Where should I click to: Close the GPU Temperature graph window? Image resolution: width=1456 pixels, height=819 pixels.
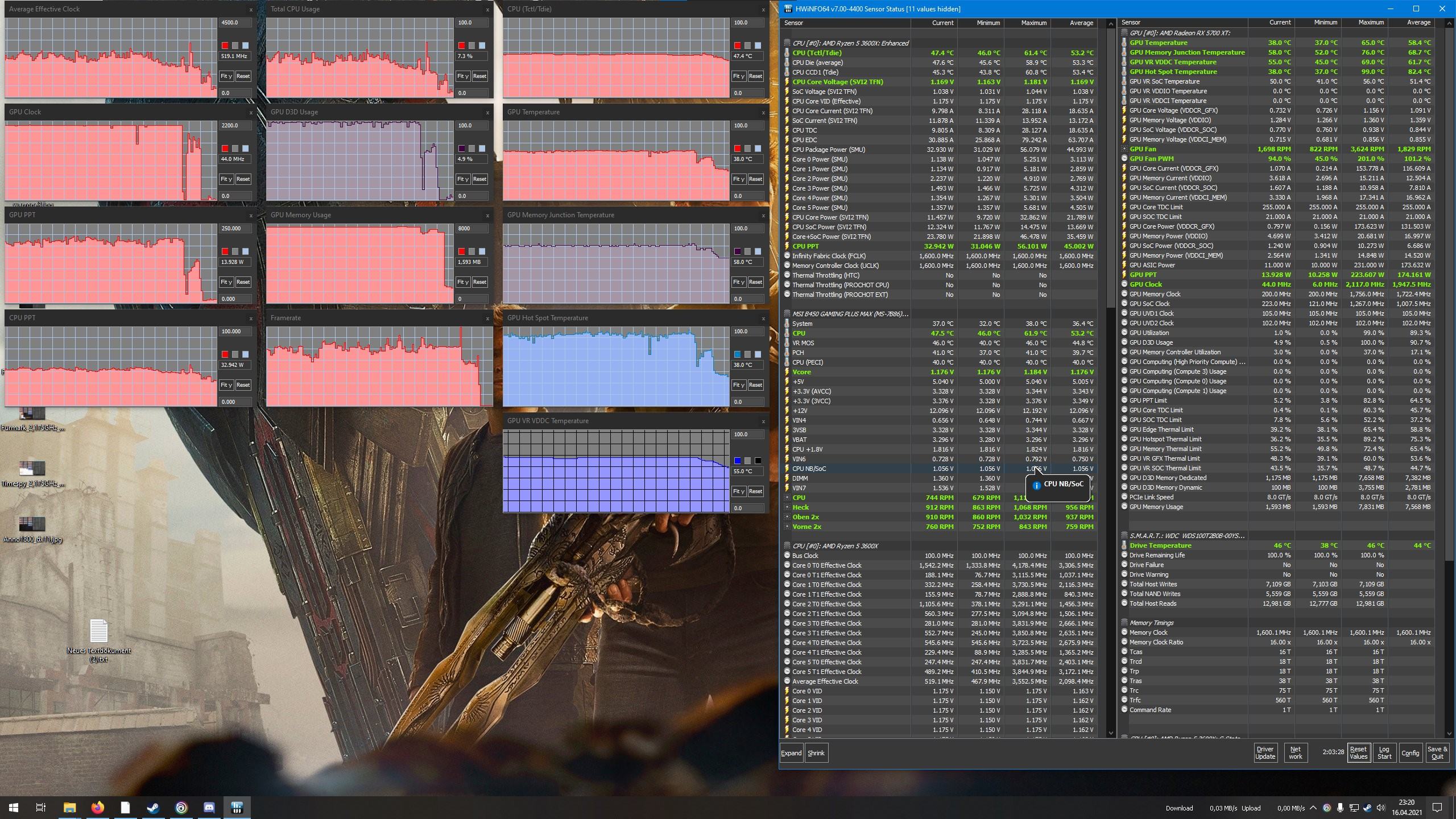click(x=763, y=113)
